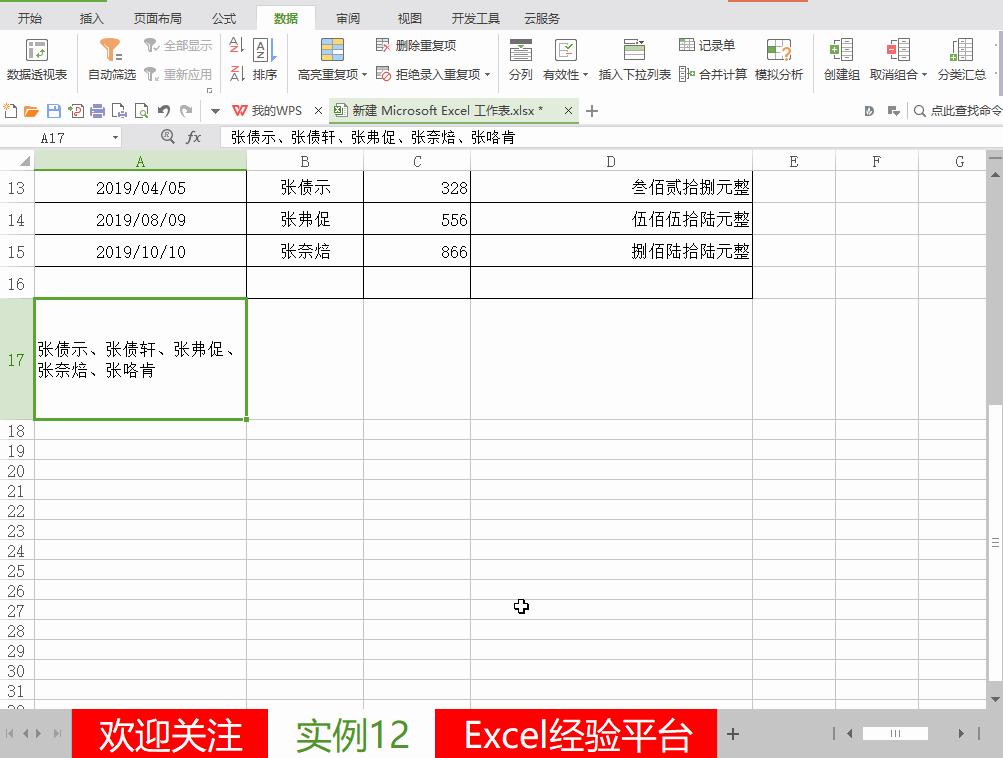Click 创建组 create group
Screen dimensions: 1003x758
(841, 58)
